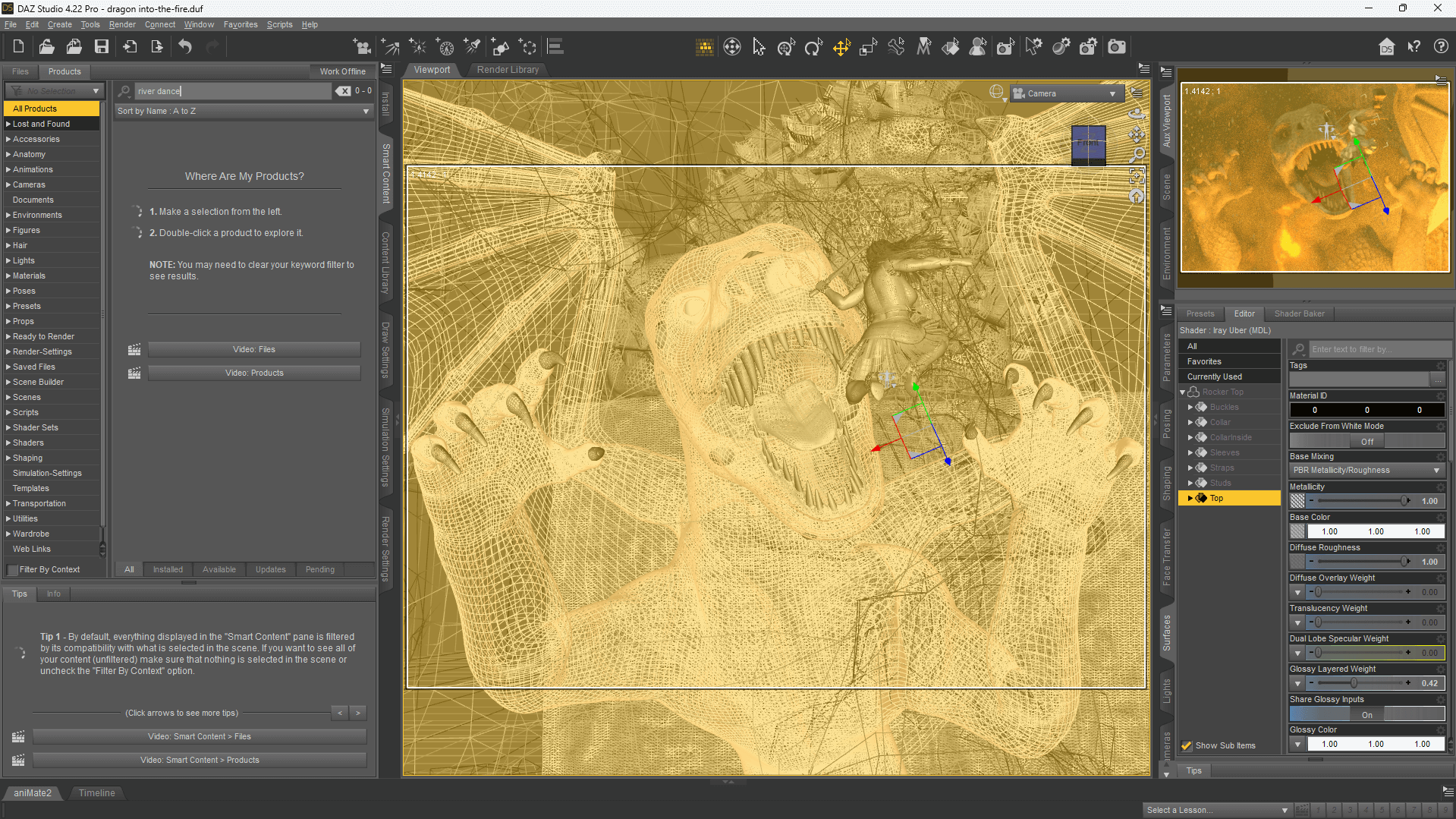Screen dimensions: 1456x819
Task: Click the Video: Products button
Action: (x=253, y=373)
